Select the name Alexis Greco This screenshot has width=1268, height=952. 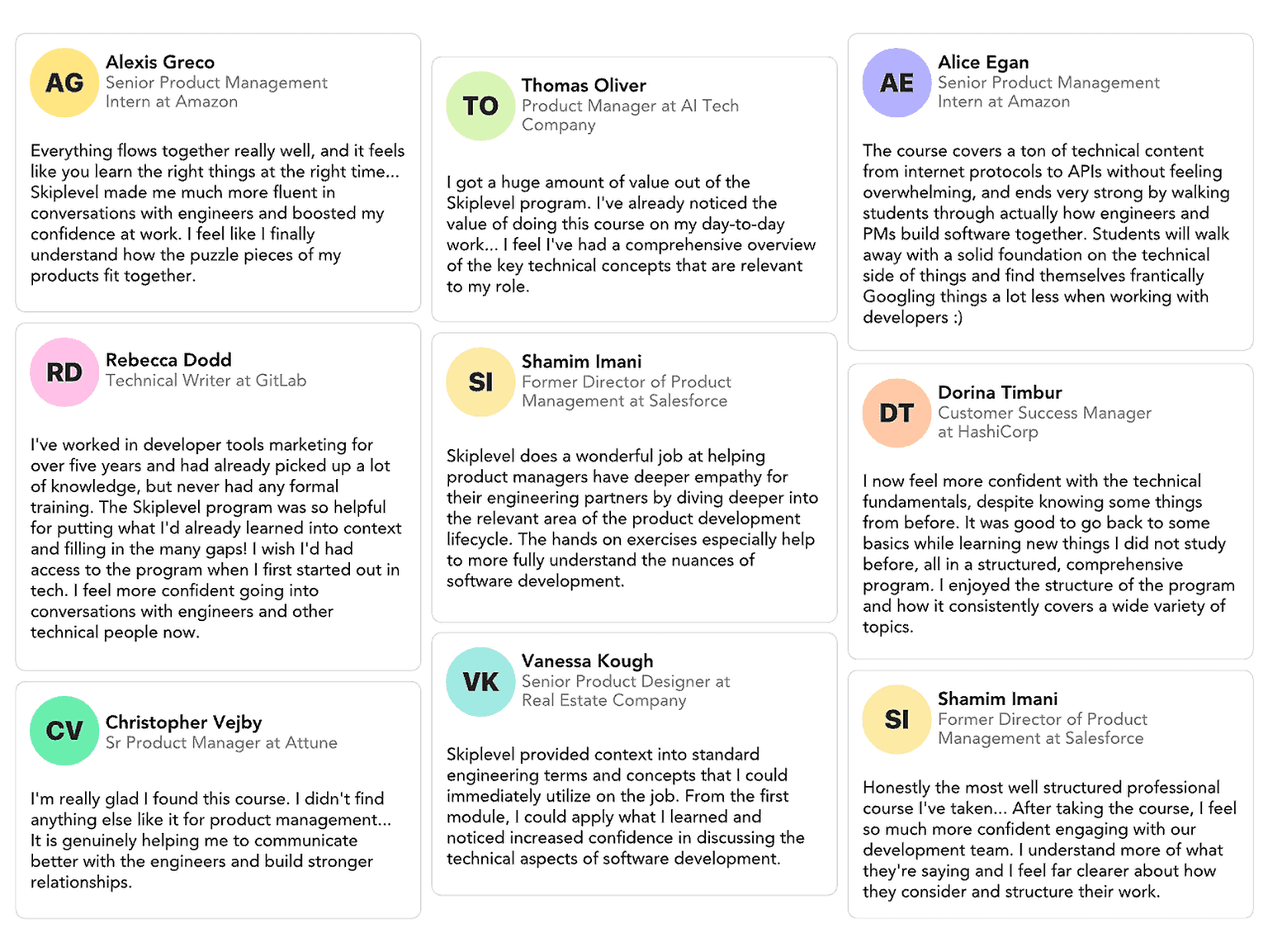click(160, 62)
